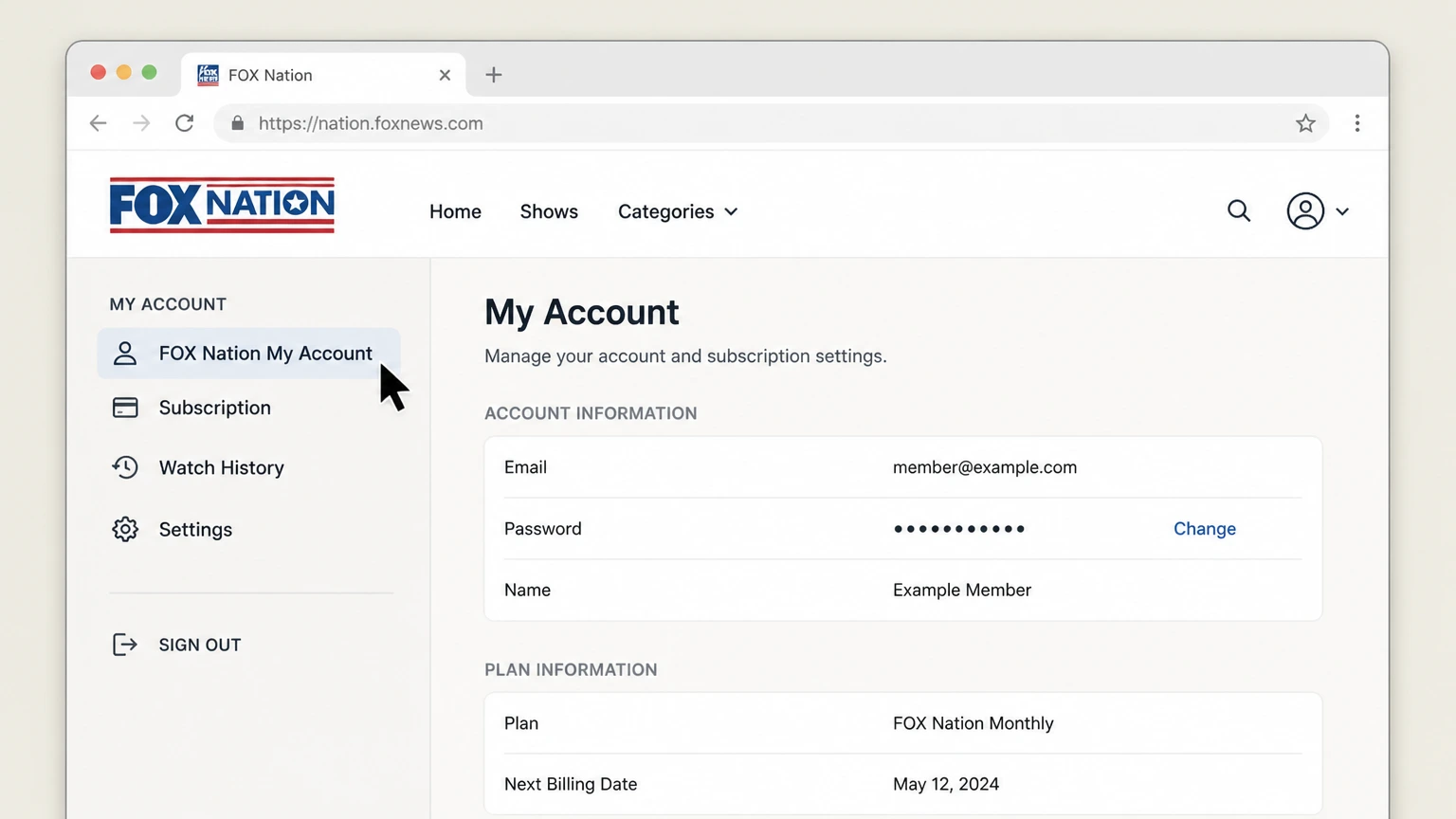Click the PLAN INFORMATION section label
Image resolution: width=1456 pixels, height=819 pixels.
click(571, 669)
